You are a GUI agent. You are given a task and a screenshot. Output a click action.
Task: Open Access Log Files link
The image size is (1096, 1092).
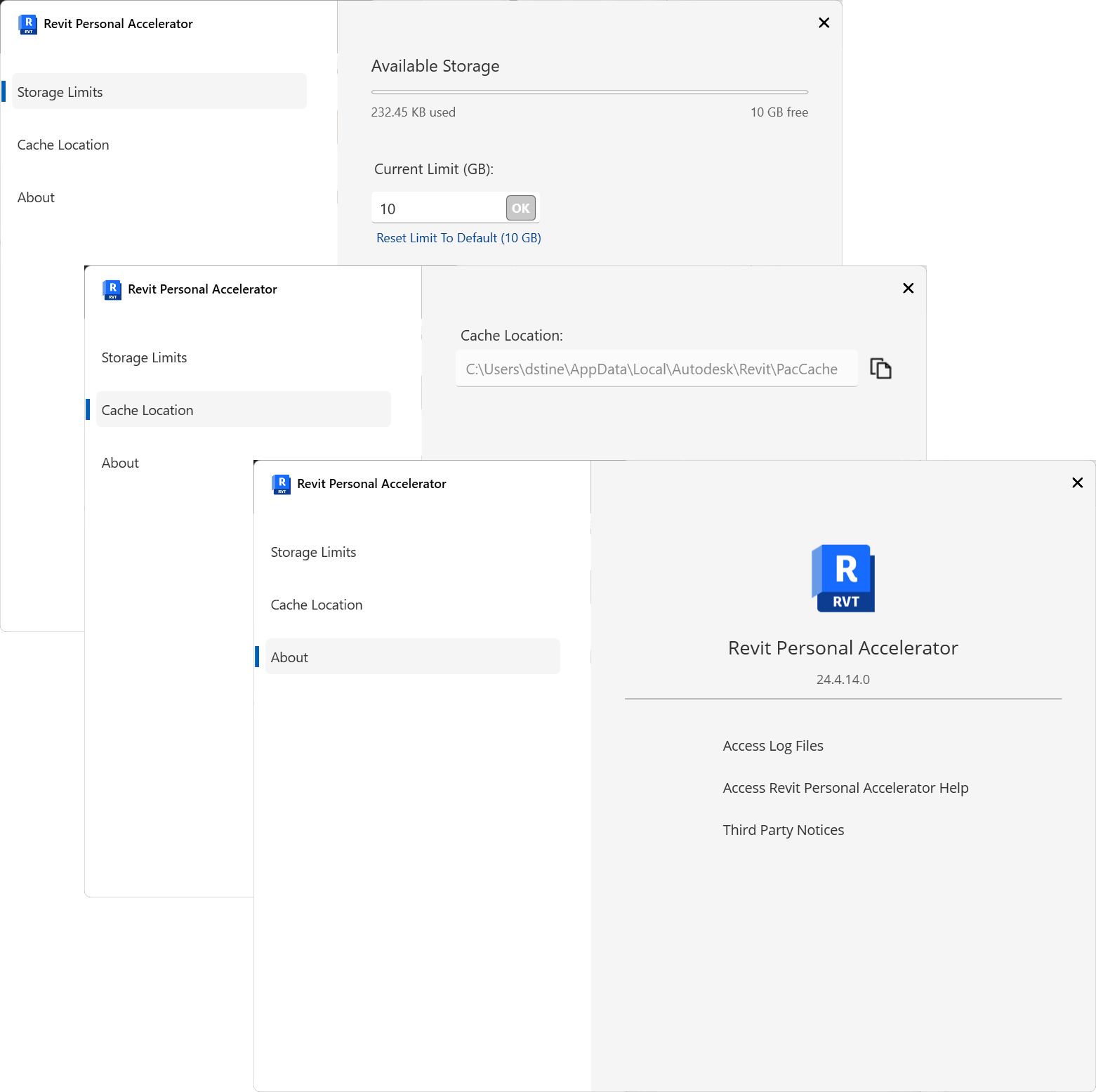[x=773, y=746]
